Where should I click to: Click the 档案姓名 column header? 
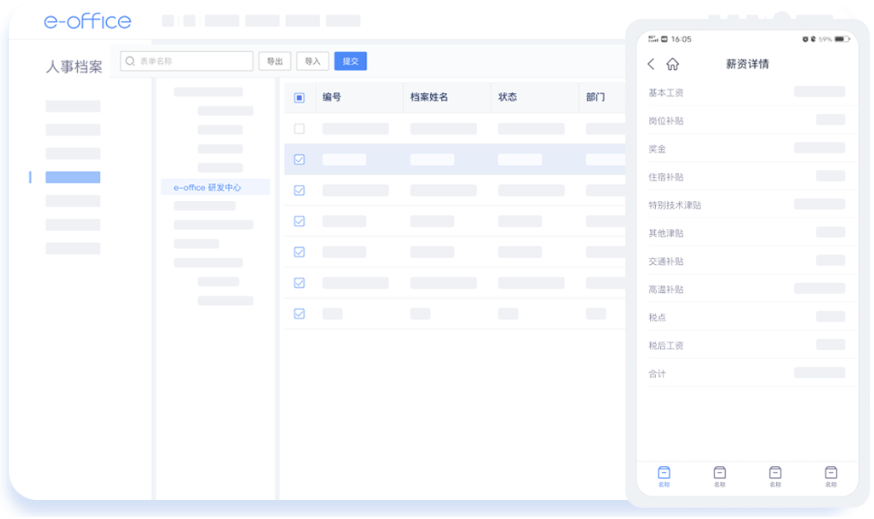click(429, 97)
